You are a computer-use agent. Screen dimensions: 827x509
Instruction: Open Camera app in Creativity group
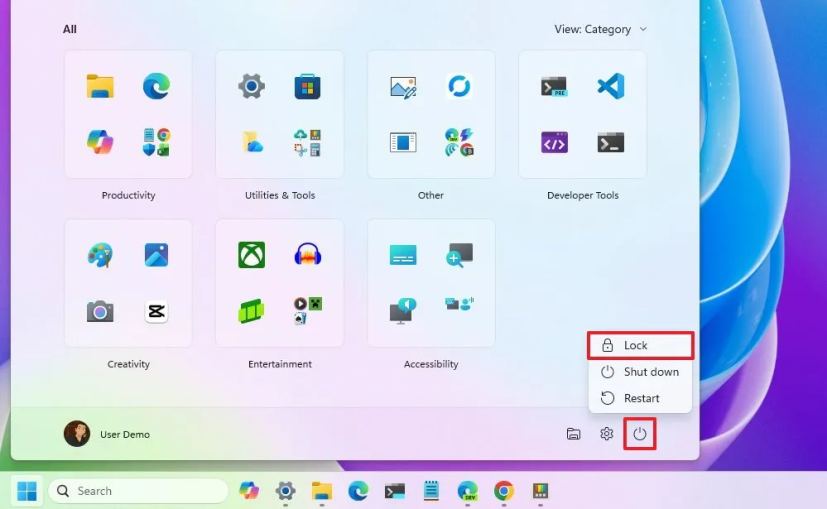[100, 311]
